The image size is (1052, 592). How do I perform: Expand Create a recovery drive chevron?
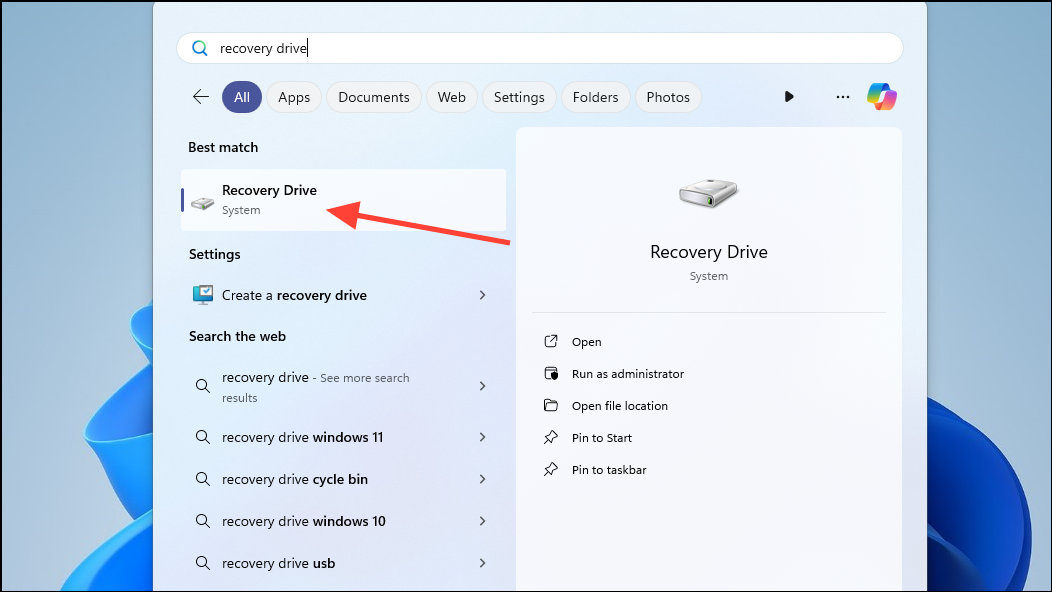click(x=482, y=295)
